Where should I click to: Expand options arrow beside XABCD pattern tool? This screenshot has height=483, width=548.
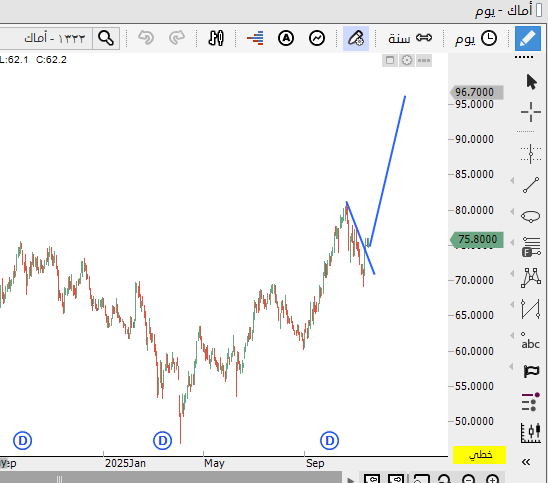coord(512,273)
